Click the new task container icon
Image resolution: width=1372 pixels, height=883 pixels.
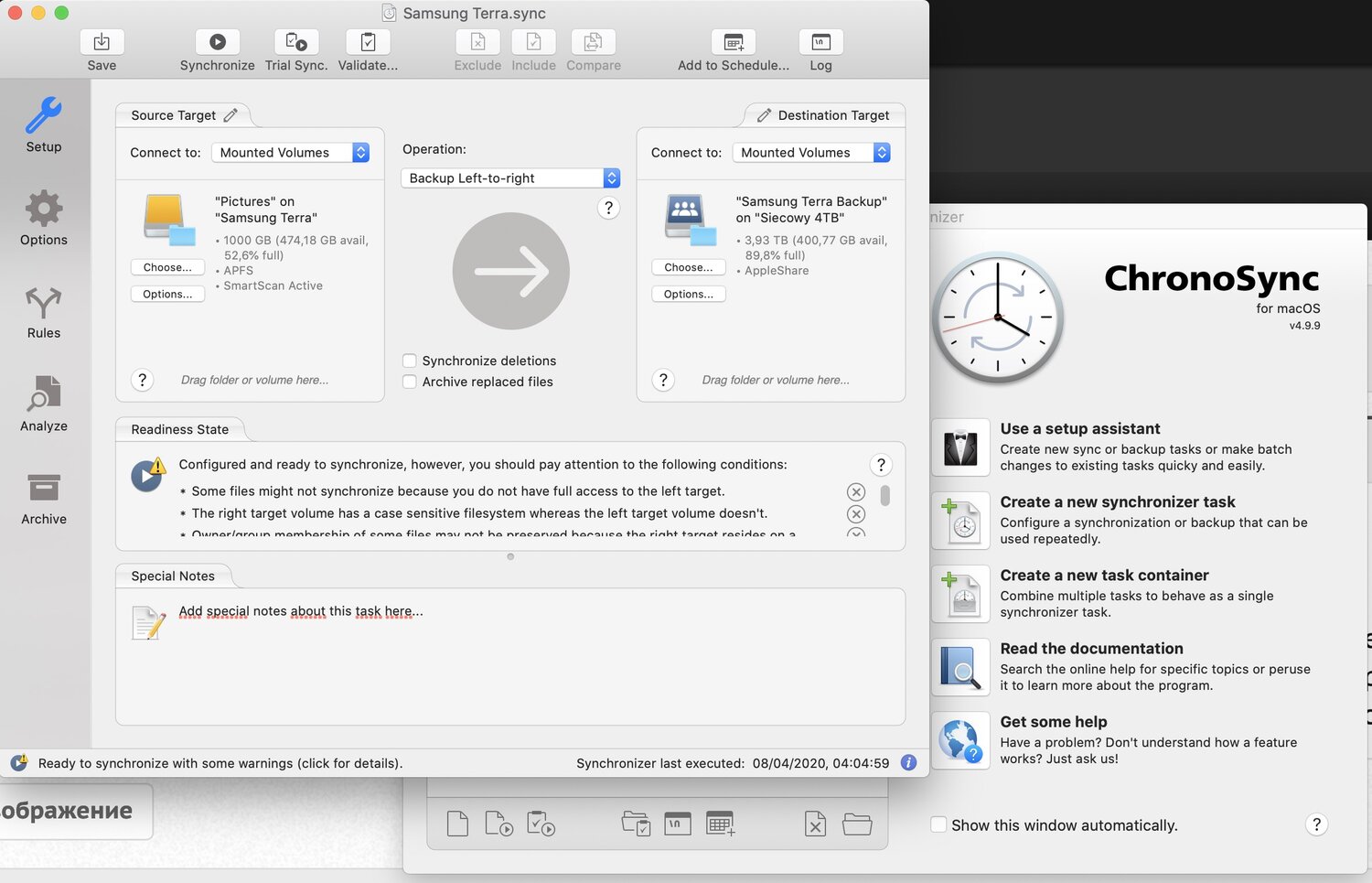(x=960, y=594)
